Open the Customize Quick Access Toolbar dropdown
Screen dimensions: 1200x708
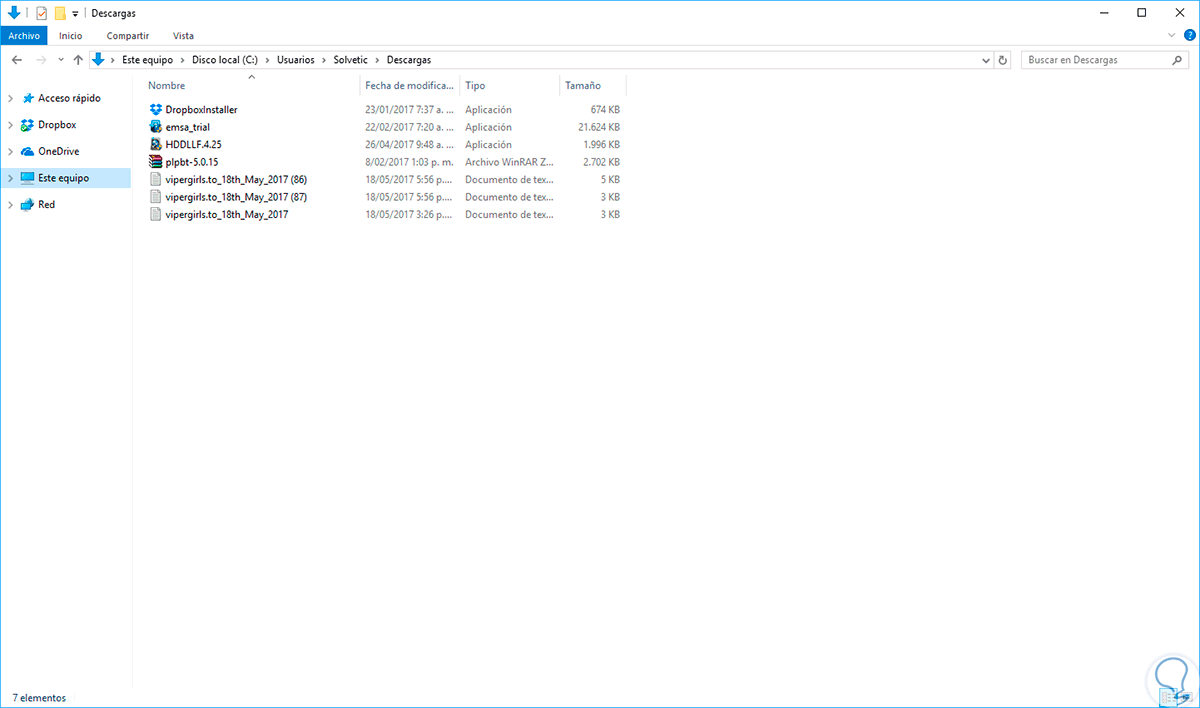click(x=76, y=14)
